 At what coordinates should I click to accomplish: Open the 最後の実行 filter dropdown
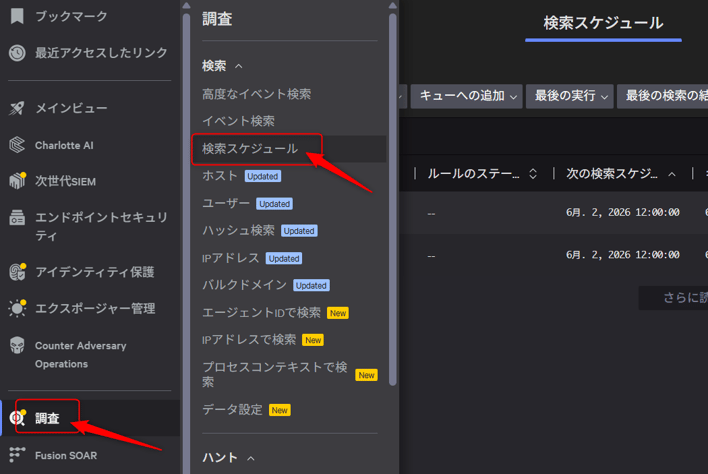point(569,96)
